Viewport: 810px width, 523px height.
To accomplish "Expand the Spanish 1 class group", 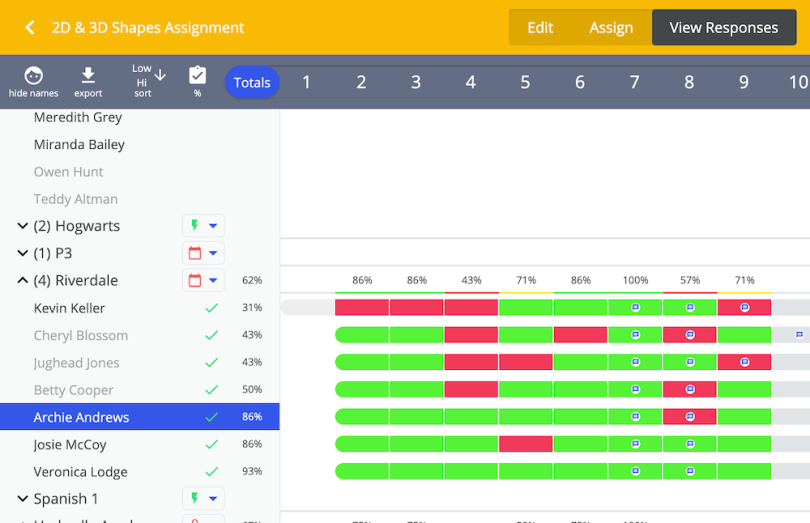I will point(22,499).
